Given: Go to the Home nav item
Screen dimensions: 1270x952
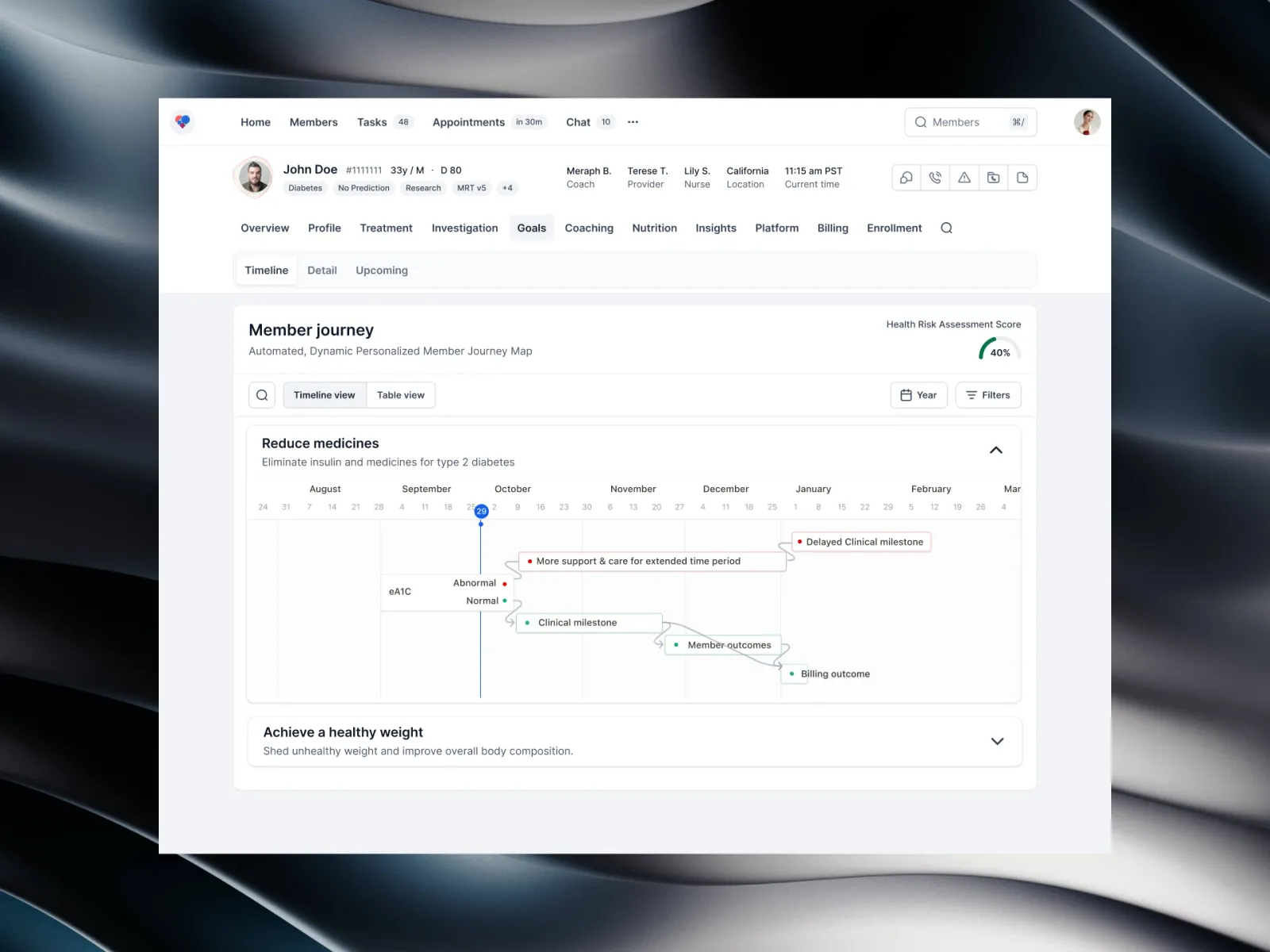Looking at the screenshot, I should pyautogui.click(x=256, y=122).
